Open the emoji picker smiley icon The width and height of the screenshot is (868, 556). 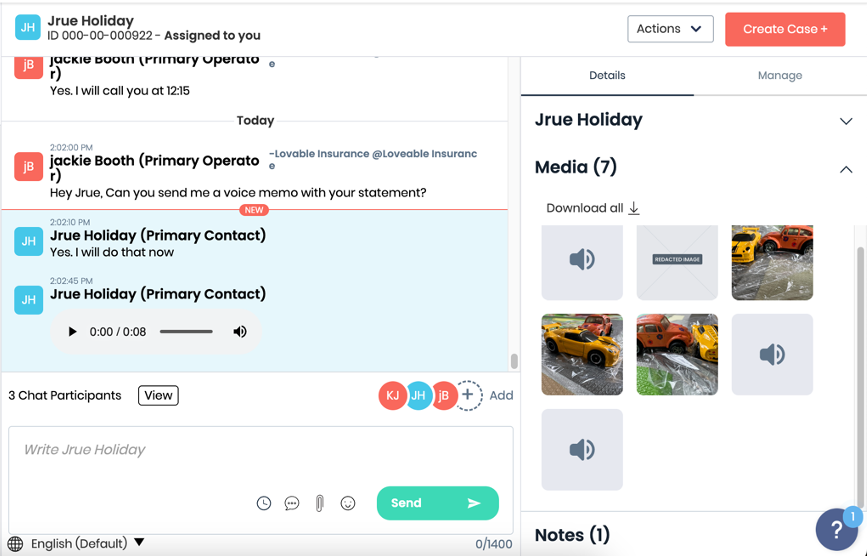348,504
